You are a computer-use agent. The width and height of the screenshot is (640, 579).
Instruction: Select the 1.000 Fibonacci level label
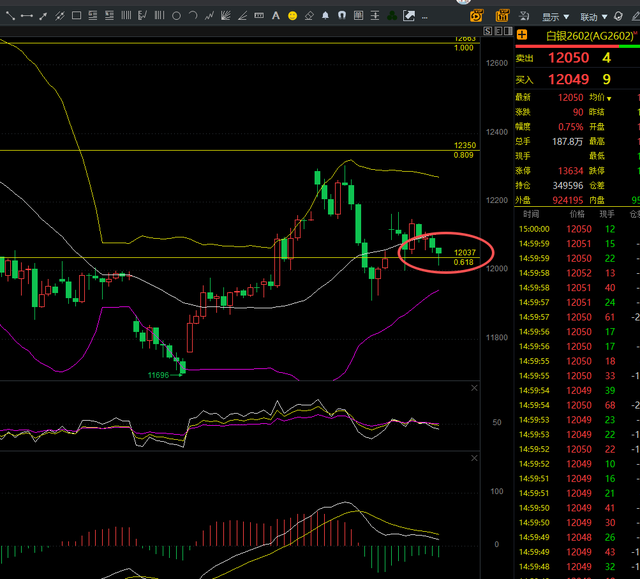pyautogui.click(x=463, y=48)
